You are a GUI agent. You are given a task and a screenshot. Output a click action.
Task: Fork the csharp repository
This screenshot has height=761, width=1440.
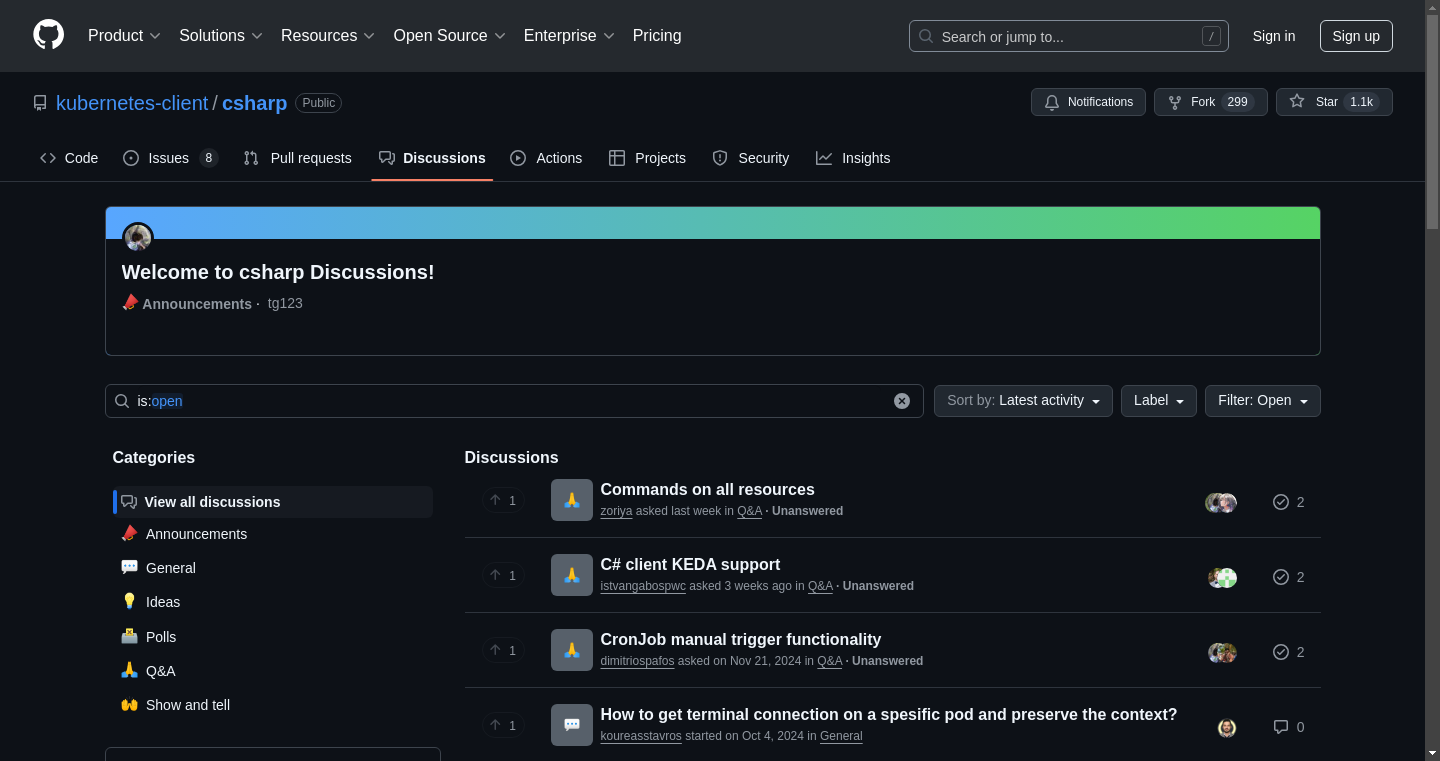[x=1210, y=102]
